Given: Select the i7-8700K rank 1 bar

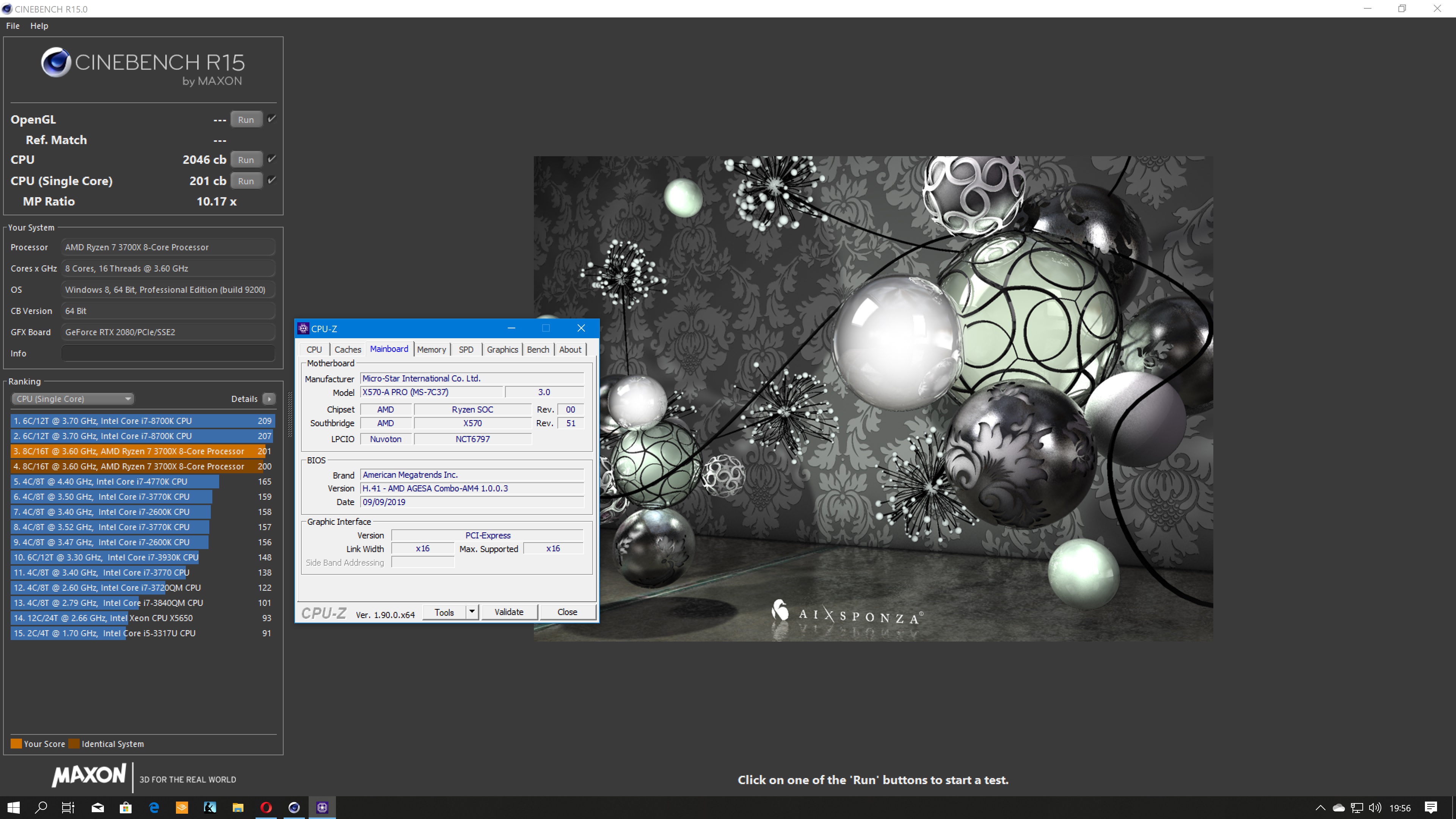Looking at the screenshot, I should (x=142, y=421).
